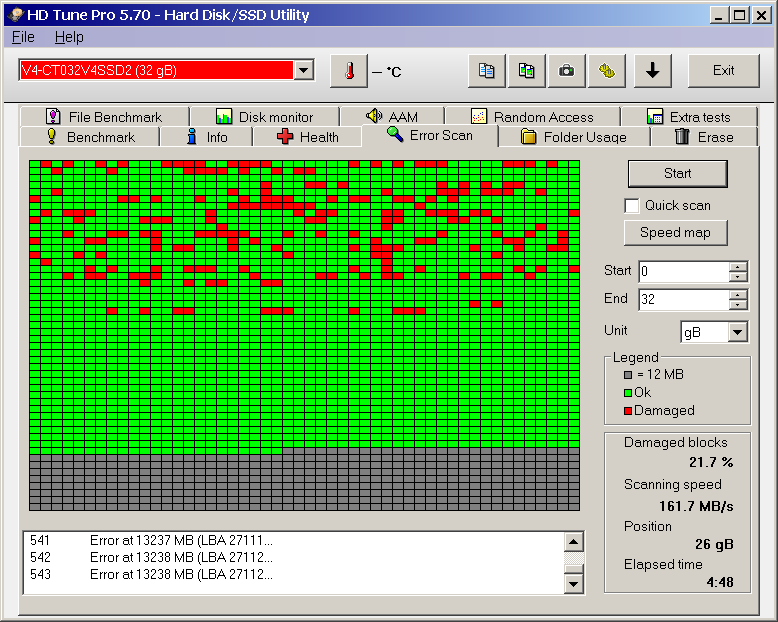Click the black down arrow toolbar button
The height and width of the screenshot is (622, 778).
click(x=652, y=71)
